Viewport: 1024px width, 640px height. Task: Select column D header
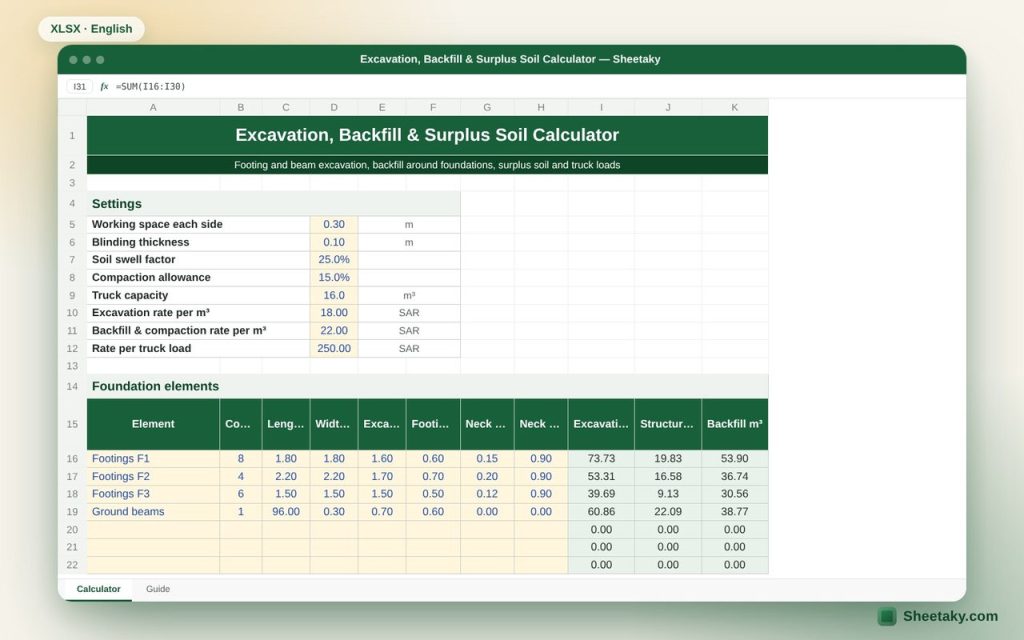coord(334,107)
